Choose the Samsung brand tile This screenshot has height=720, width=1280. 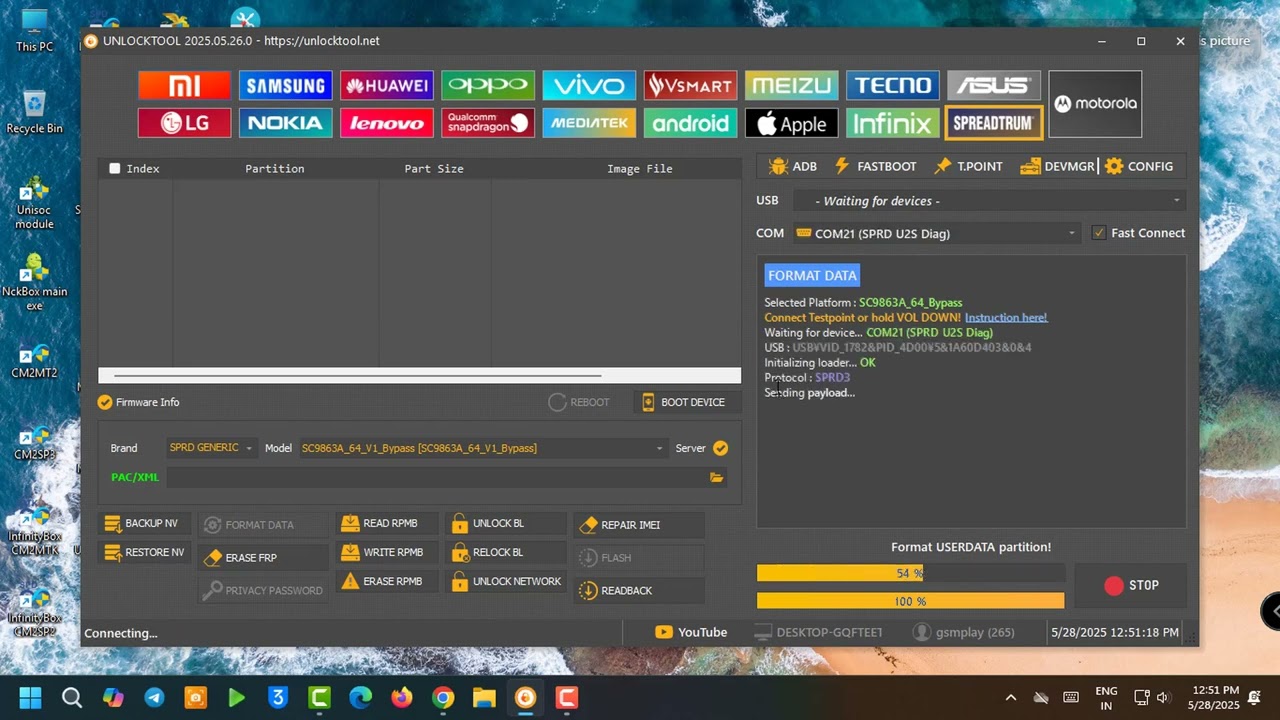(x=285, y=85)
